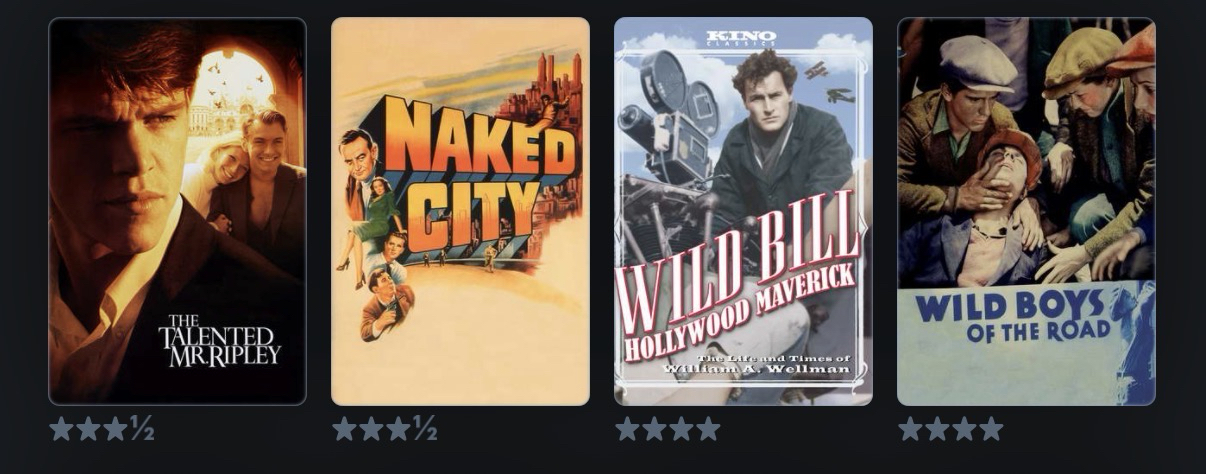Screen dimensions: 1206x474
Task: Click the half-star under The Talented Mr. Ripley
Action: (x=143, y=429)
